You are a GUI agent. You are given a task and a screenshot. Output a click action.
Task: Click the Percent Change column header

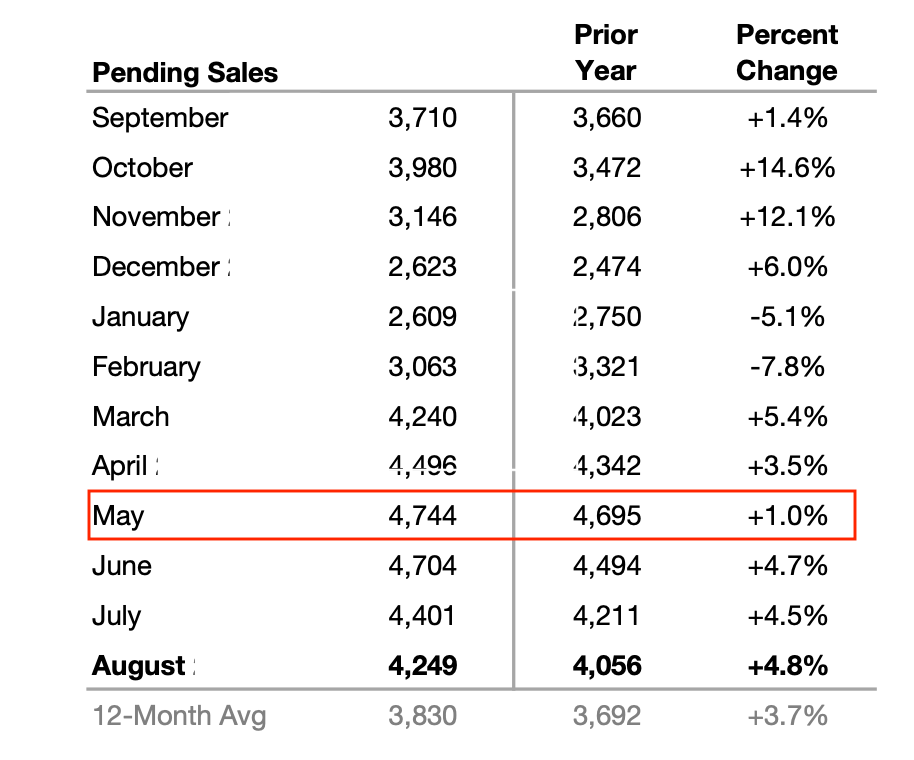[787, 53]
